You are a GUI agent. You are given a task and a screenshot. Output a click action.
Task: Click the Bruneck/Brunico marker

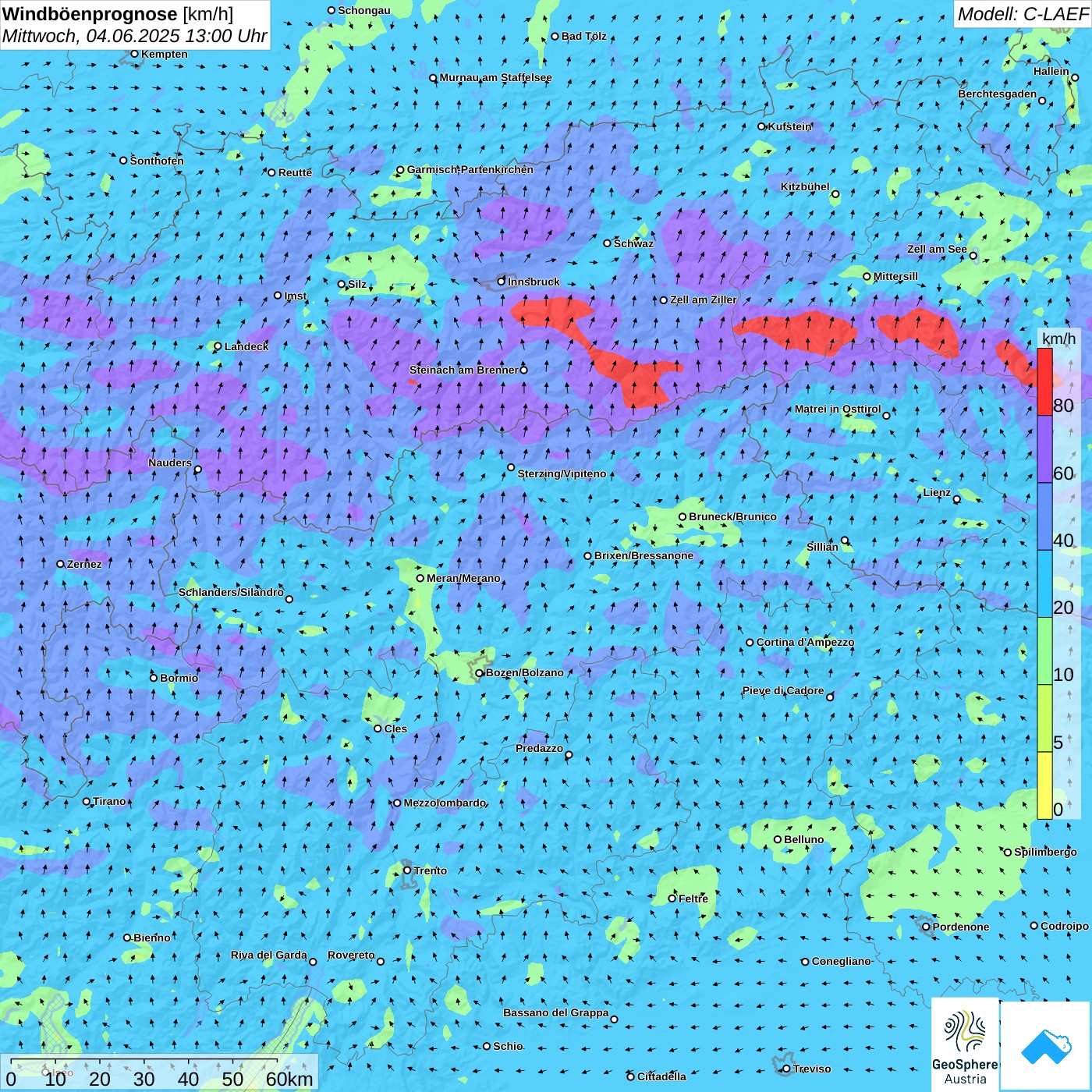point(682,516)
